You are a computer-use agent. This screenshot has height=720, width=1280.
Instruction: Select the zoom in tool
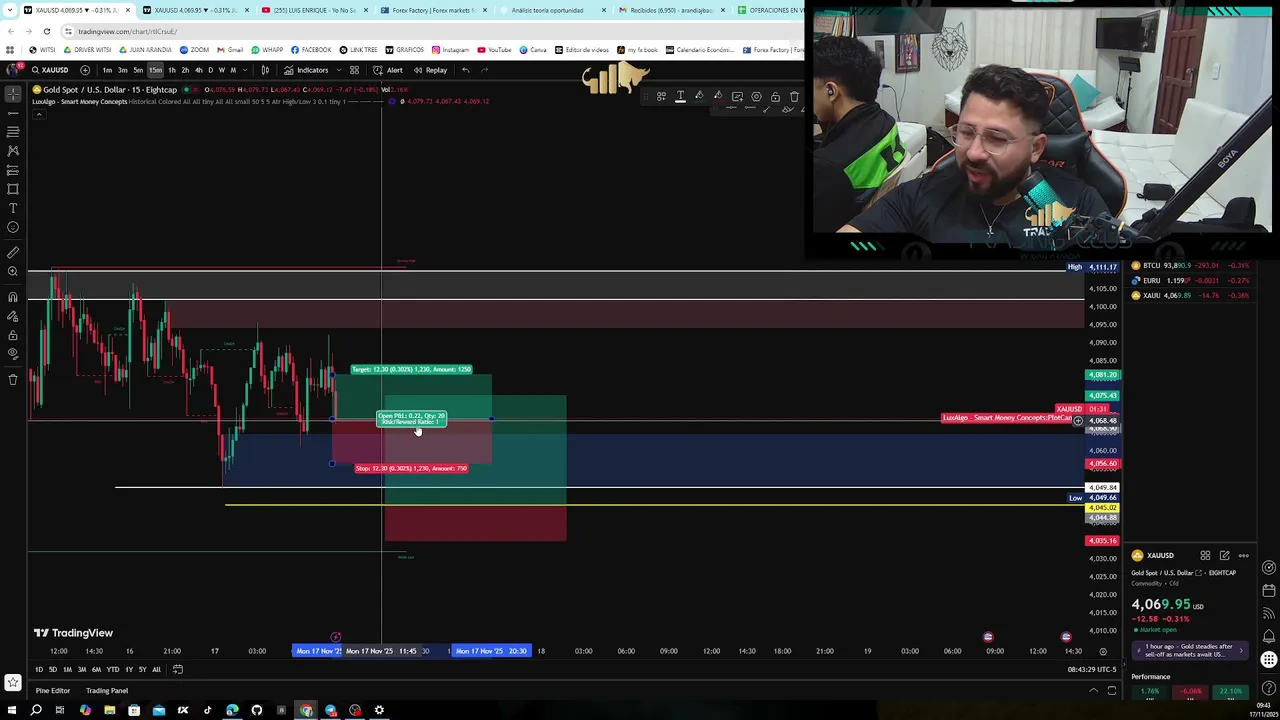pyautogui.click(x=13, y=271)
